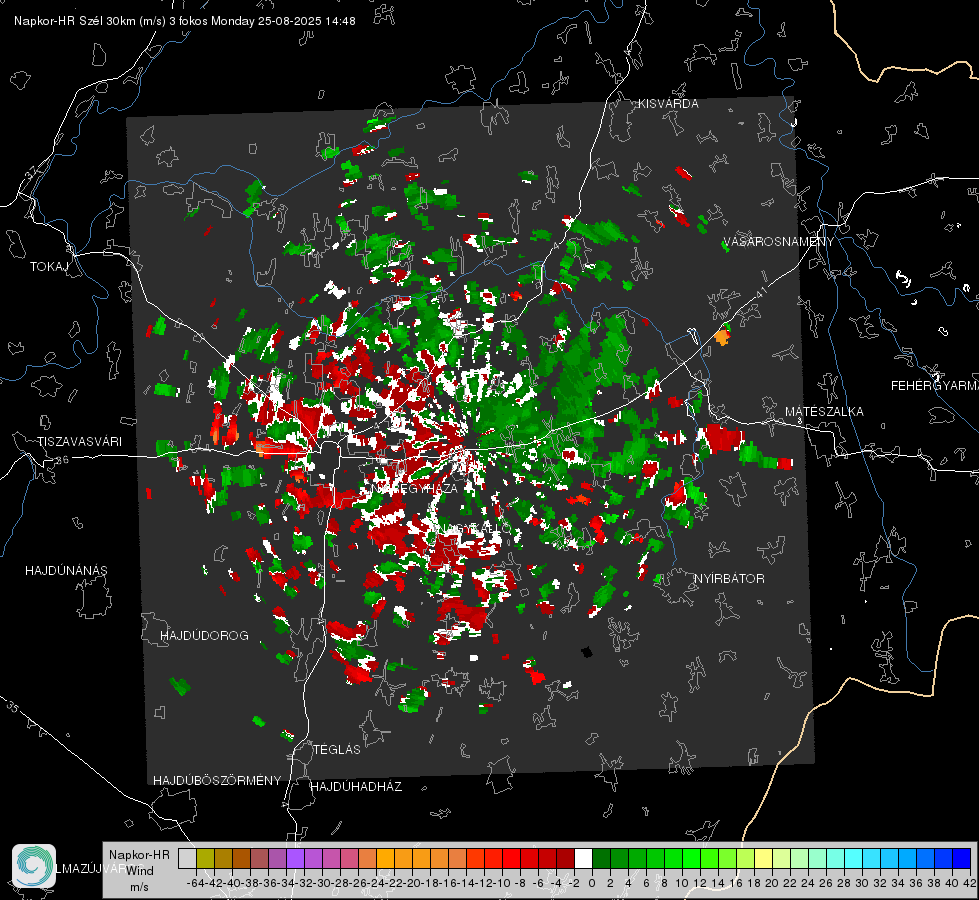Pick the pale yellow swatch between 18 and 20
Screen dimensions: 979x900
coord(764,858)
